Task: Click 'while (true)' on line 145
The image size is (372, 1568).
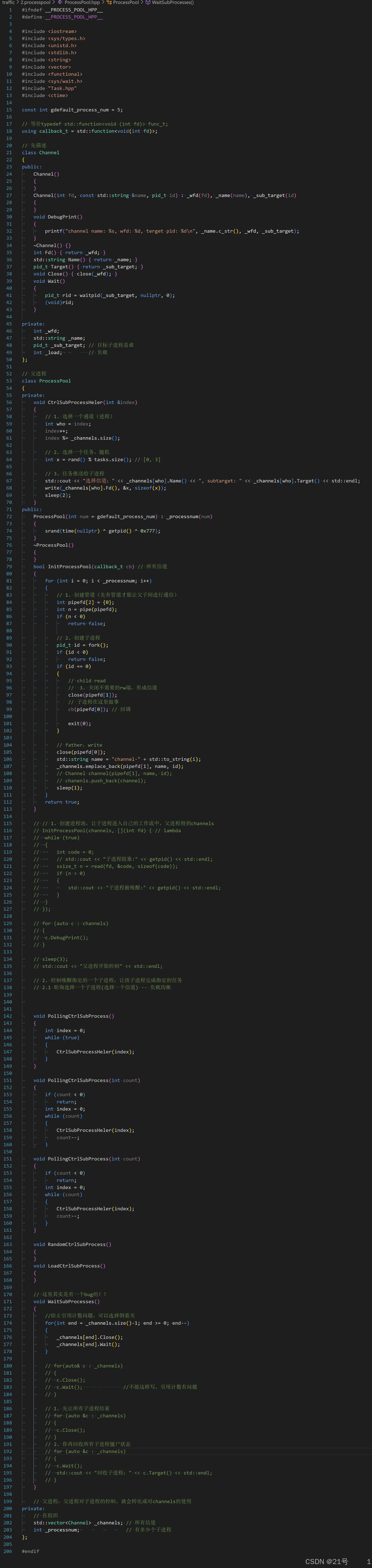Action: (62, 1038)
